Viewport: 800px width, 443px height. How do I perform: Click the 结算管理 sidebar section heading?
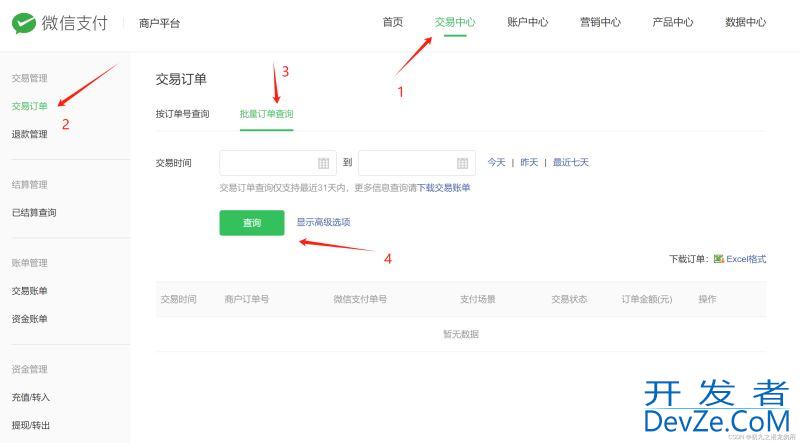[x=30, y=185]
